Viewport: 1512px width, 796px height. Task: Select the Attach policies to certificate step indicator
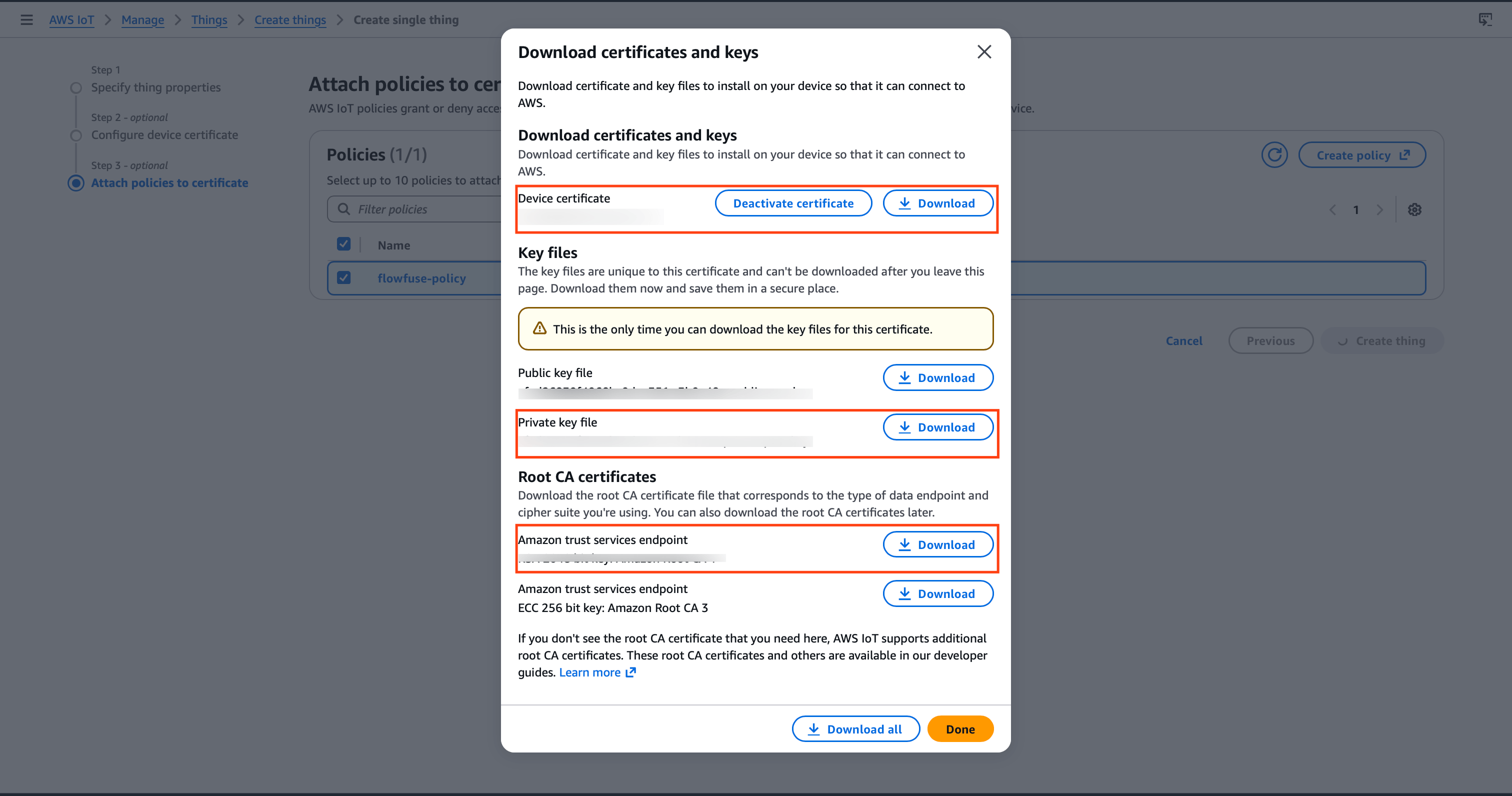click(x=76, y=182)
